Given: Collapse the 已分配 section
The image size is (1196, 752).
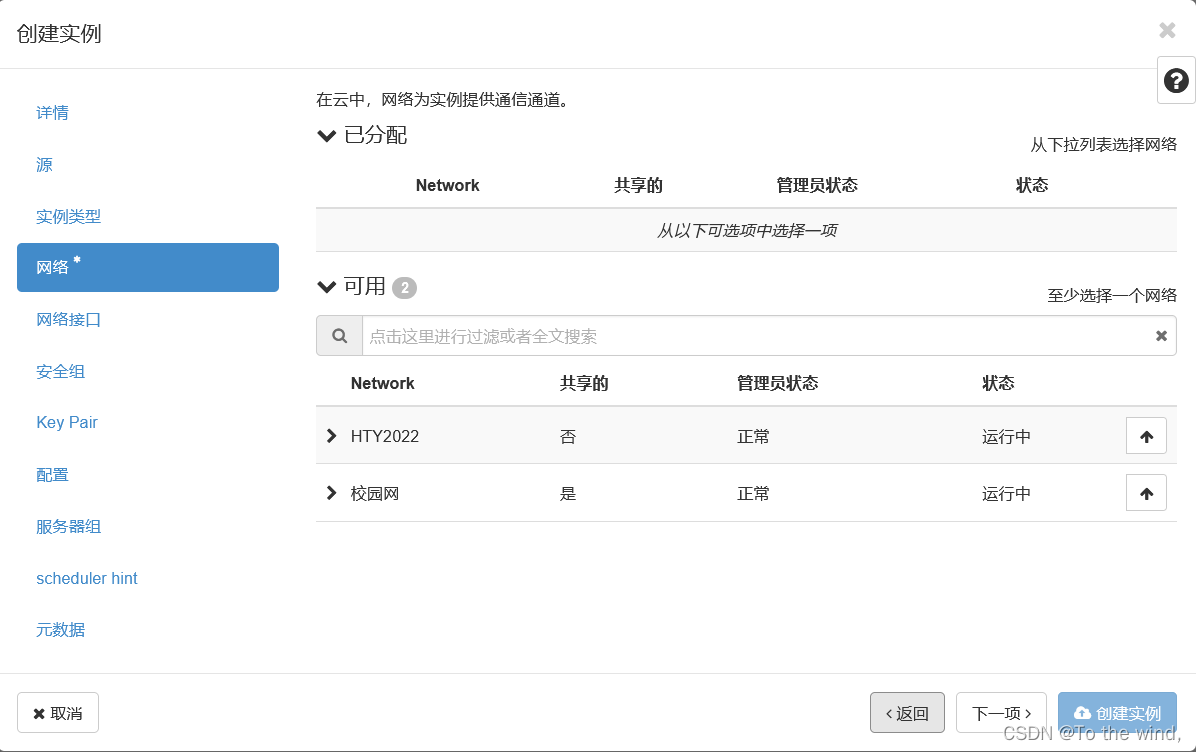Looking at the screenshot, I should click(326, 136).
